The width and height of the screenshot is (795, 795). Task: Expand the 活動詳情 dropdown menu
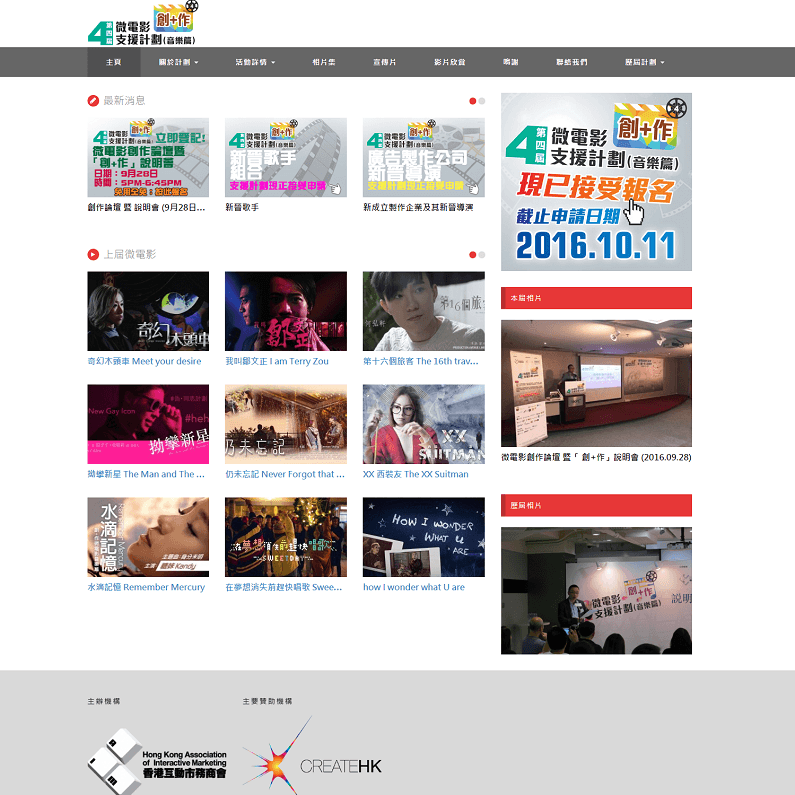tap(255, 62)
